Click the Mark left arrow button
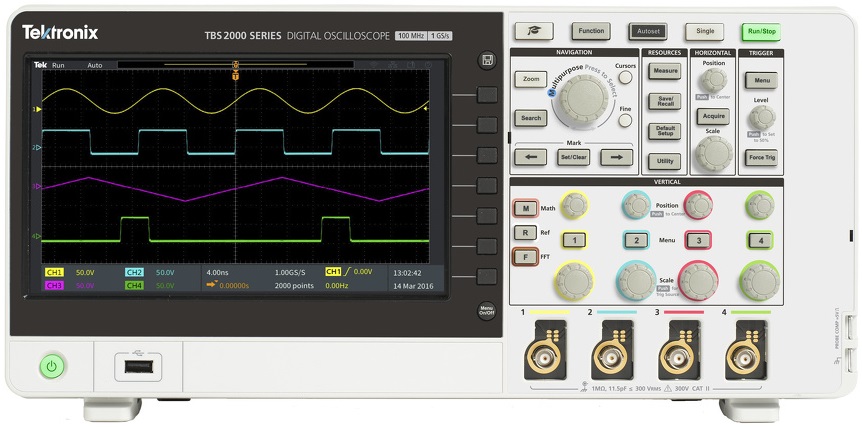This screenshot has height=427, width=862. coord(531,157)
